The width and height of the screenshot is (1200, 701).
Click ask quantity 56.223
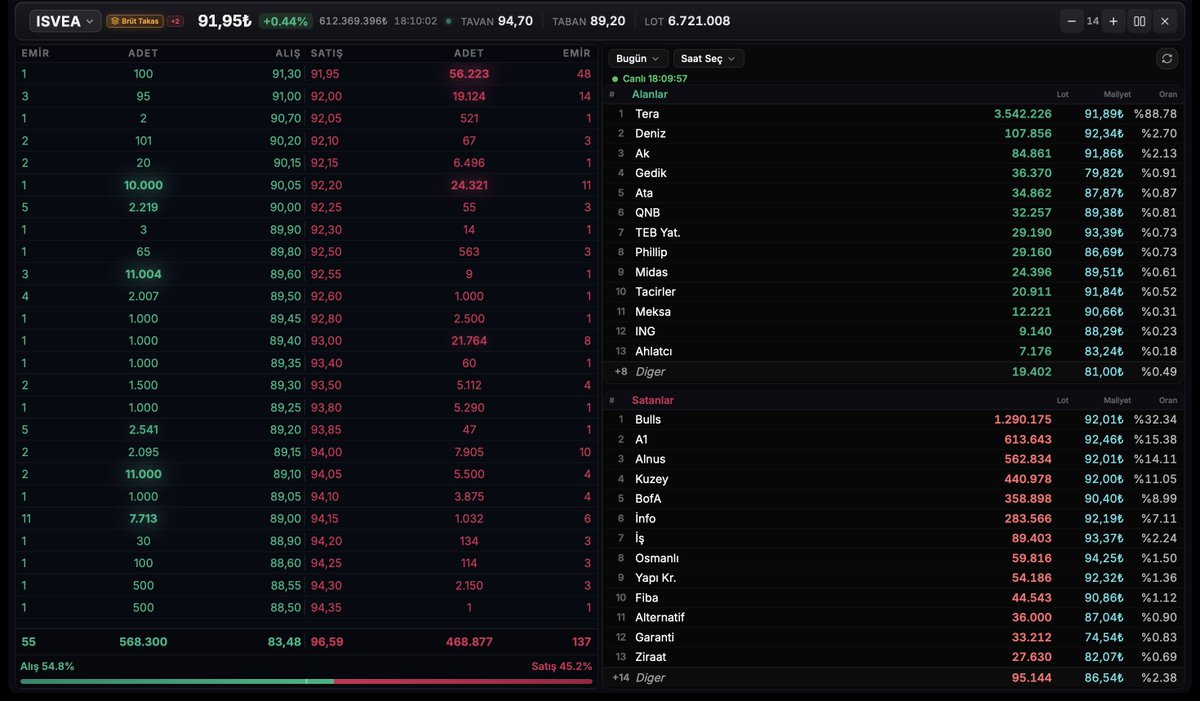(469, 74)
